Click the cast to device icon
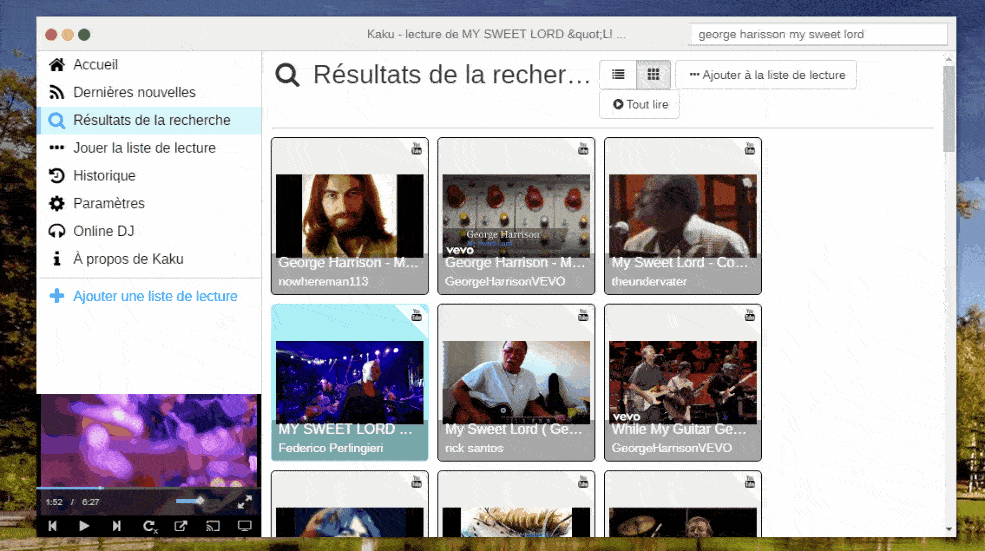This screenshot has width=985, height=551. pos(213,526)
